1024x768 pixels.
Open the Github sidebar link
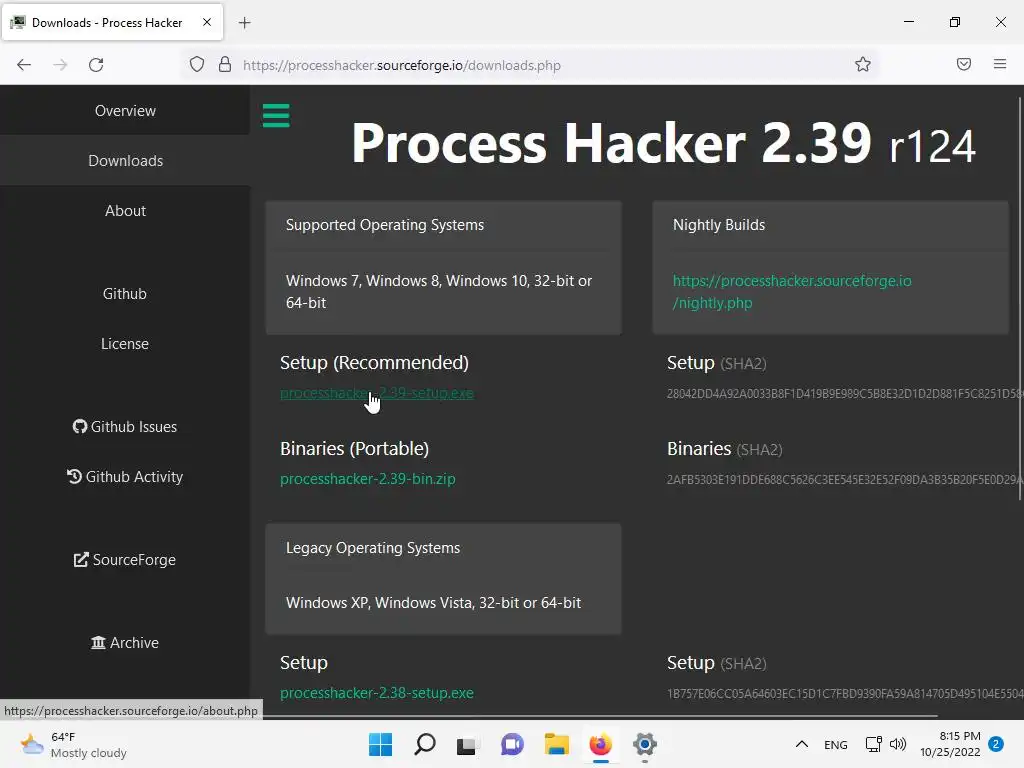125,293
